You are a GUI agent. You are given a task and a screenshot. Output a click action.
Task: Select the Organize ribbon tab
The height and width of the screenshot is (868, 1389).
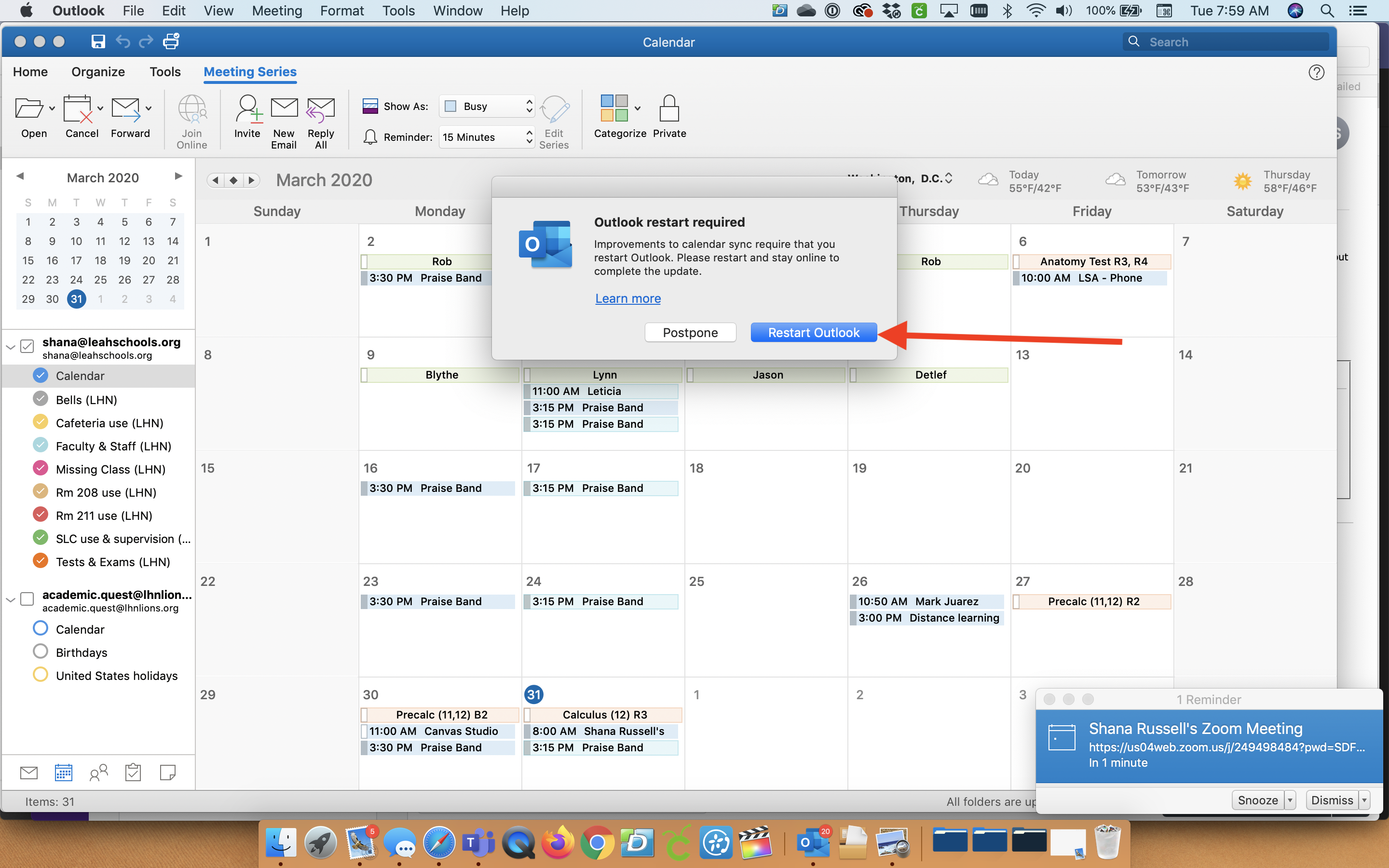pyautogui.click(x=98, y=71)
